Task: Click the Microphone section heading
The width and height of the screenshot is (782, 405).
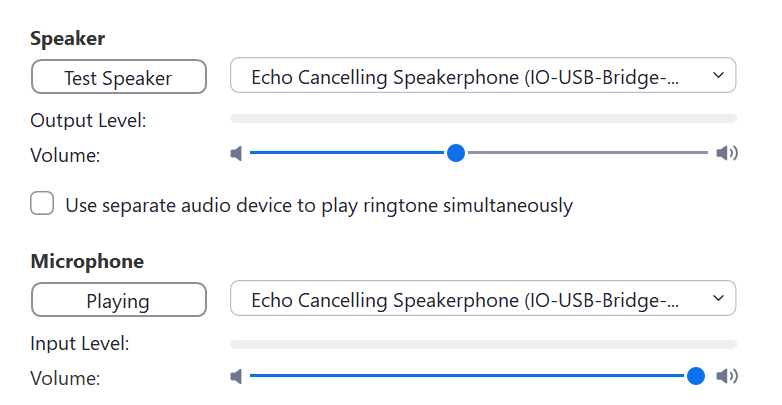Action: [87, 261]
